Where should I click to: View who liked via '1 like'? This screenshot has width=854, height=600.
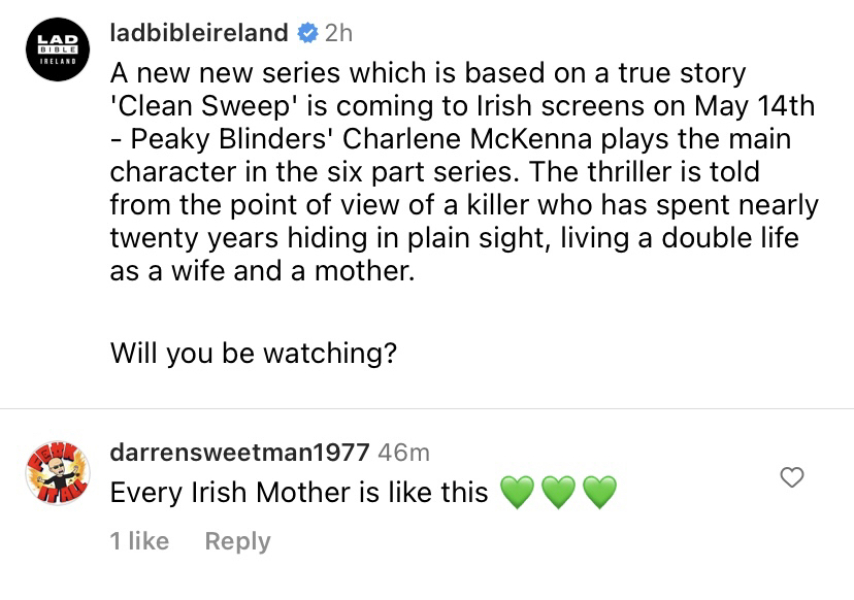[139, 541]
